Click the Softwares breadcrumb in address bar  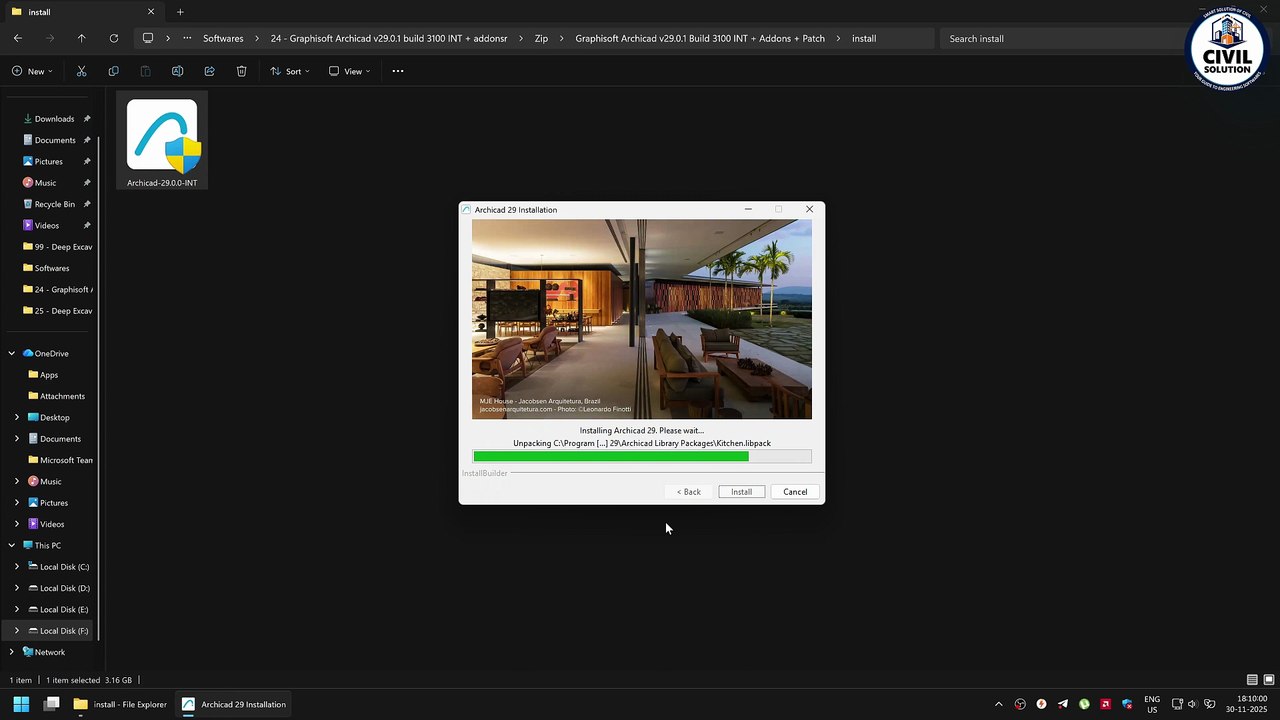(223, 38)
